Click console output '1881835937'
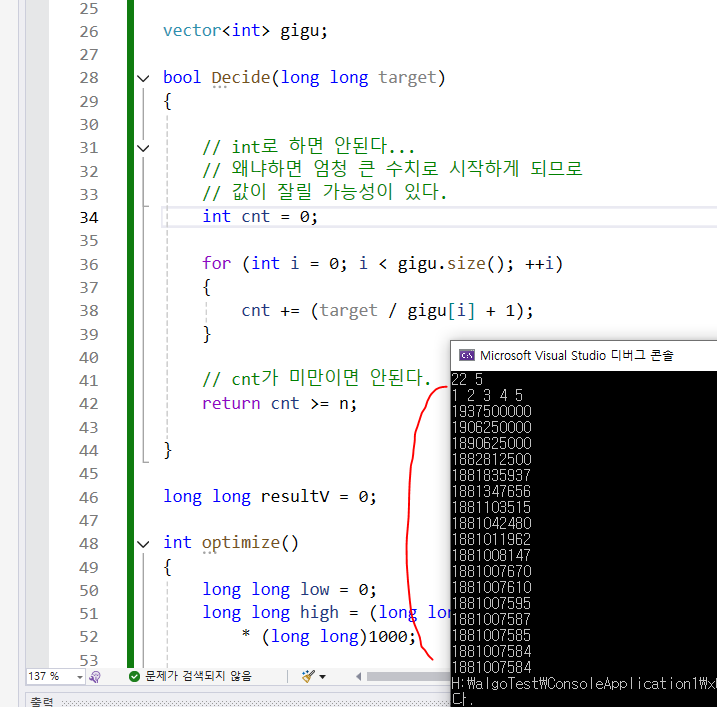 492,475
